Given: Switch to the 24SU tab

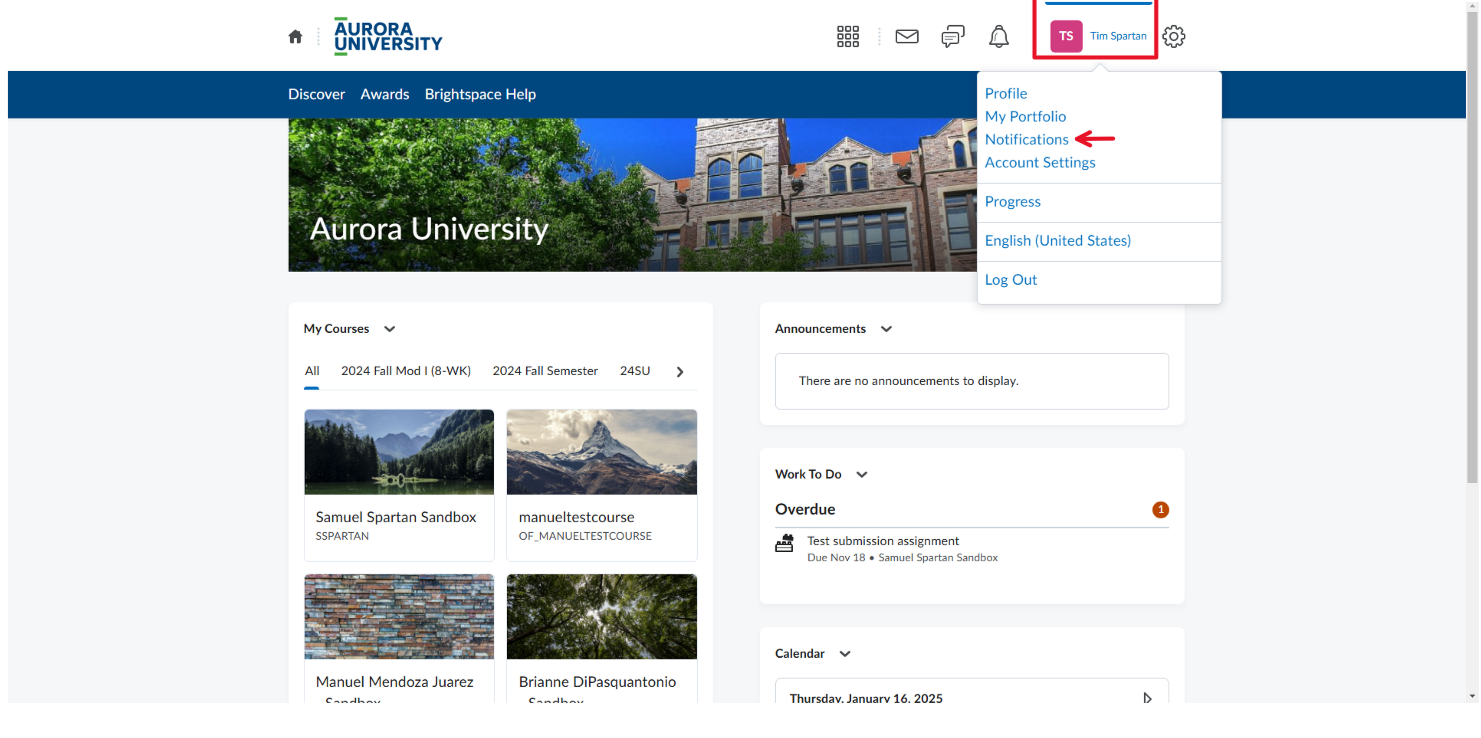Looking at the screenshot, I should [x=635, y=371].
